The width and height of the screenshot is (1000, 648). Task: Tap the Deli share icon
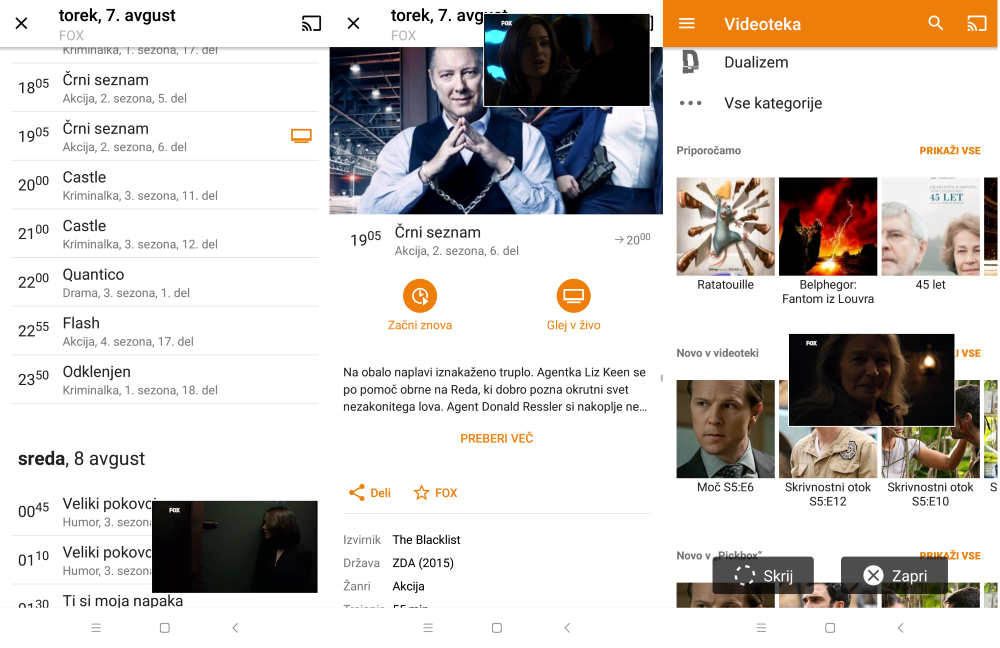(x=357, y=493)
